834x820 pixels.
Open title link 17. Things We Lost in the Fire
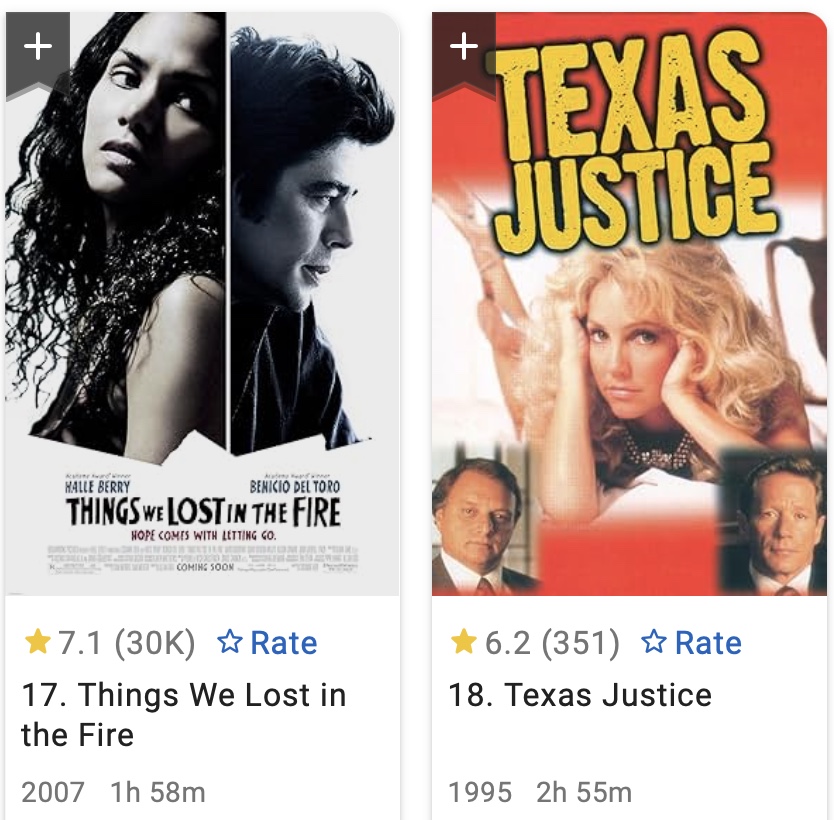(184, 715)
